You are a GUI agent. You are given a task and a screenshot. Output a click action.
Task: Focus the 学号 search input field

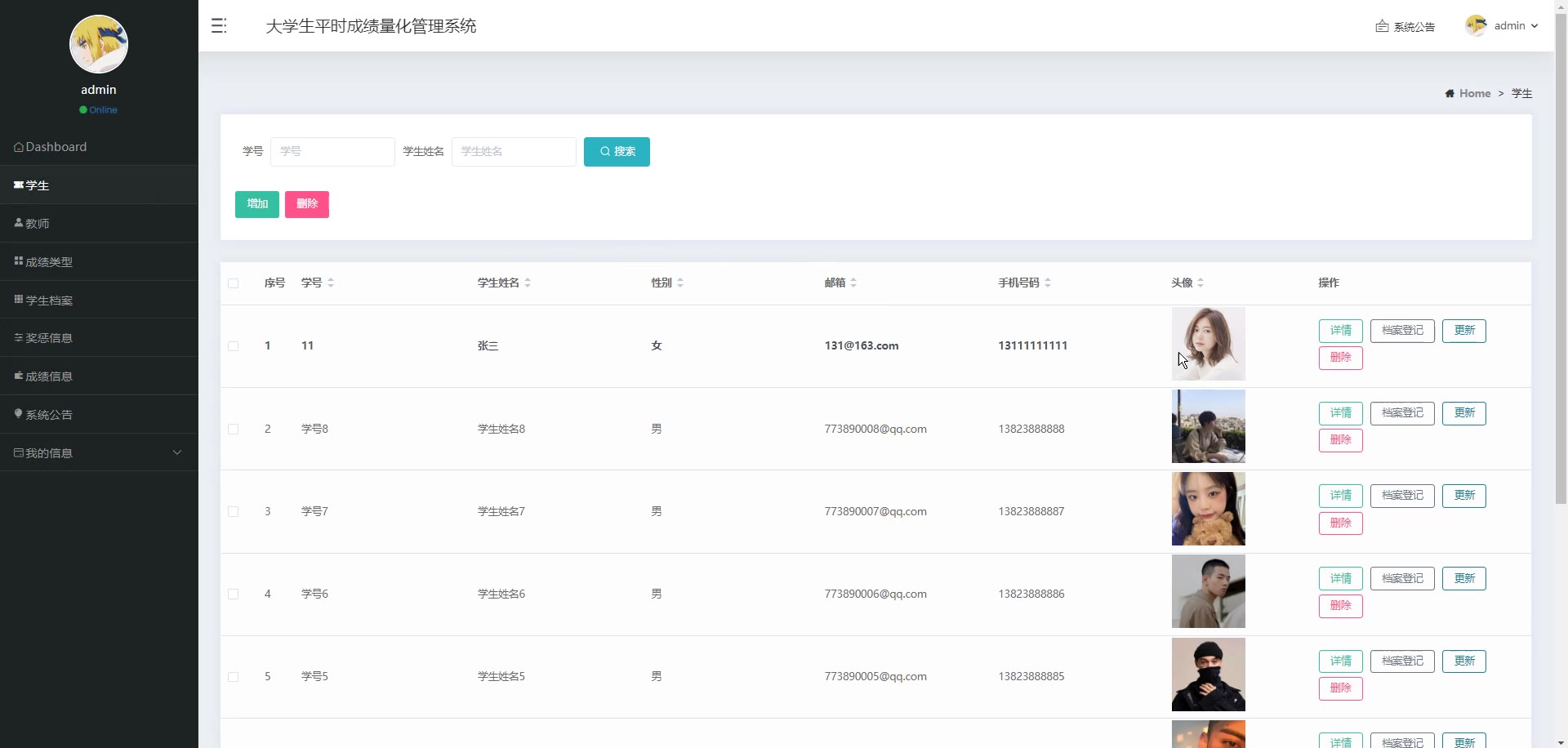click(x=332, y=152)
